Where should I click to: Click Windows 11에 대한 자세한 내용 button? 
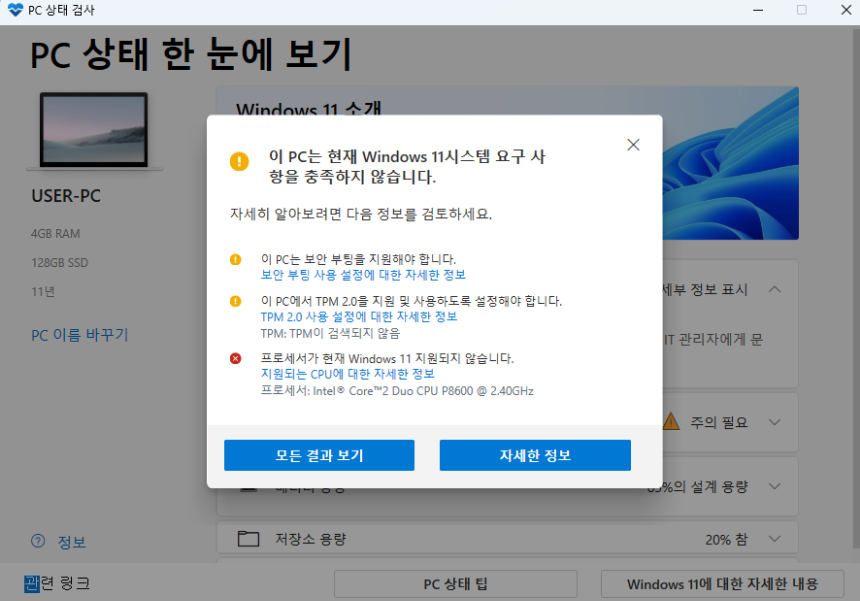click(x=722, y=584)
